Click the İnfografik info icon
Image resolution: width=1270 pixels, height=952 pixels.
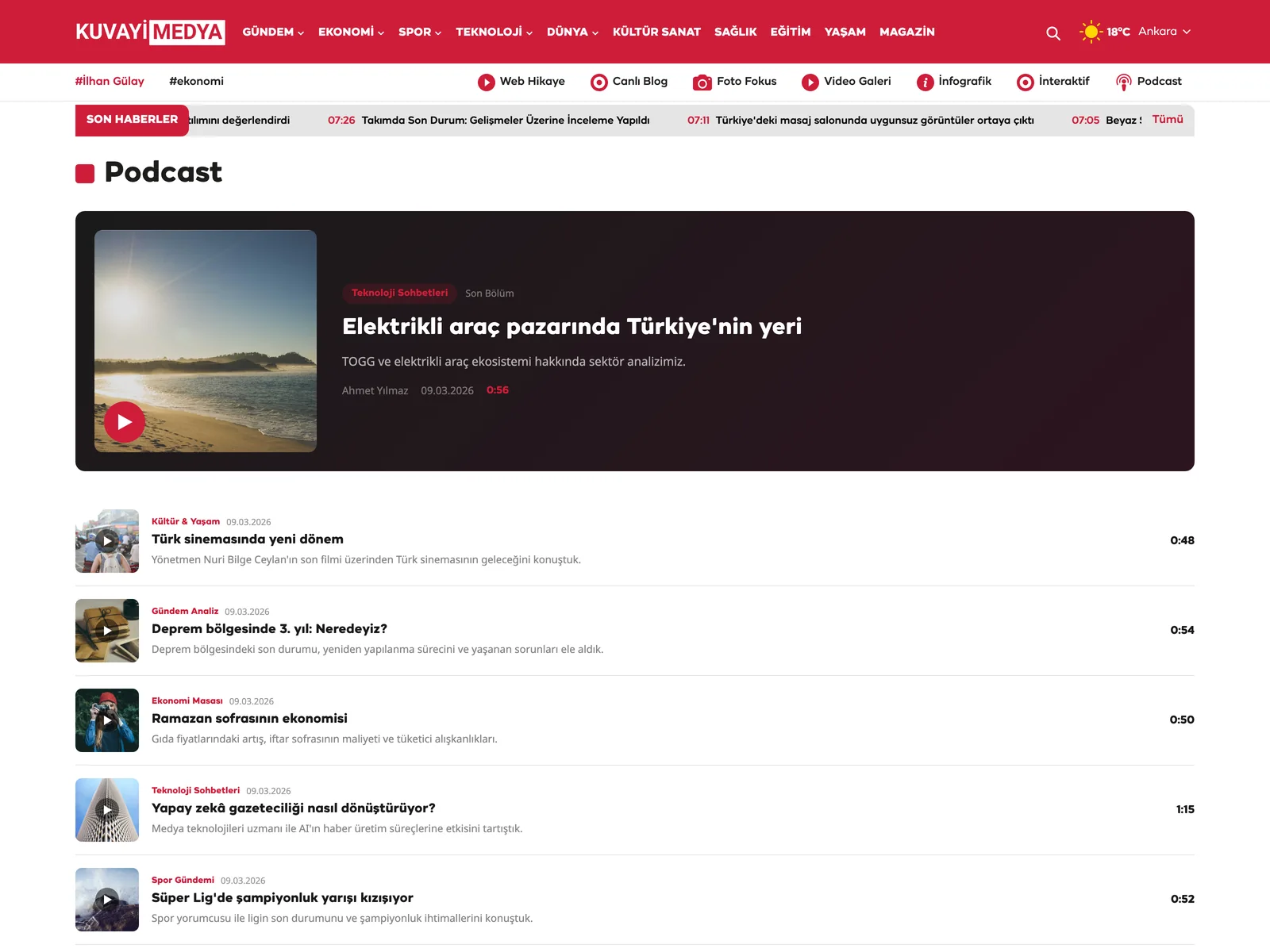(926, 83)
